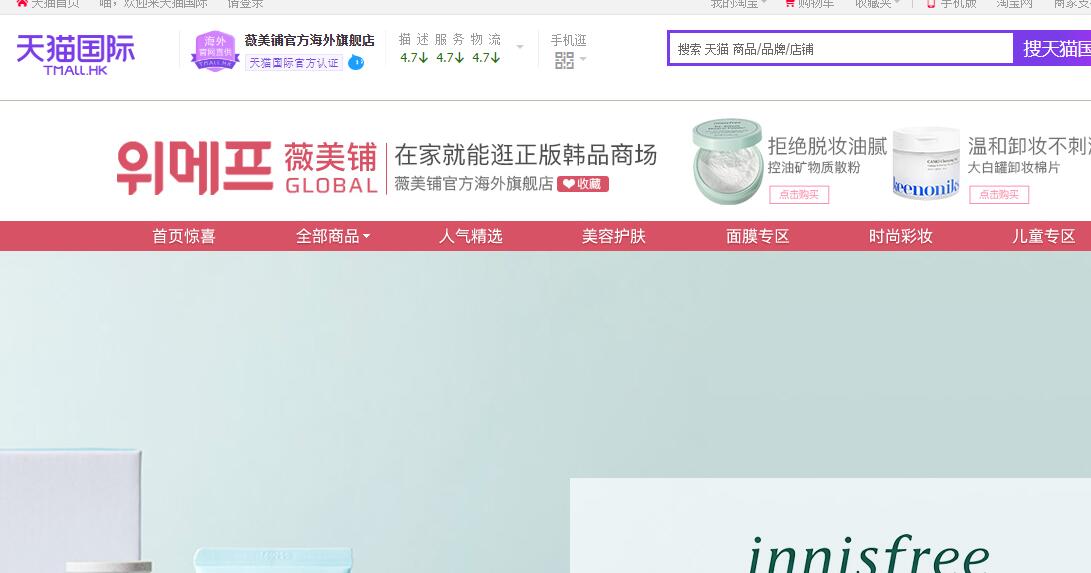Image resolution: width=1091 pixels, height=573 pixels.
Task: Click the purple overseas direct-supply badge
Action: (x=215, y=51)
